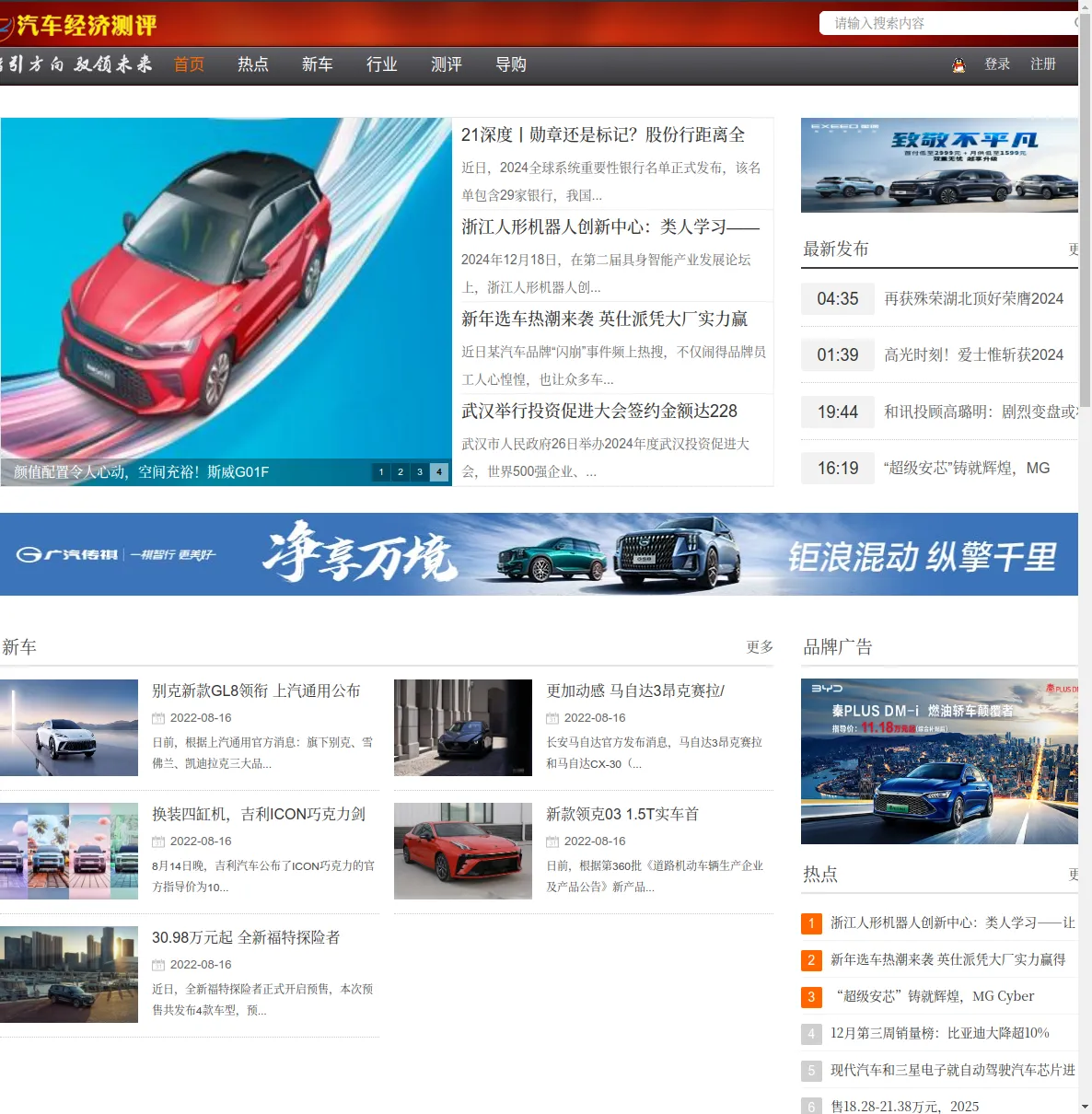Open the 吉利ICON巧克力 article thumbnail

coord(69,851)
